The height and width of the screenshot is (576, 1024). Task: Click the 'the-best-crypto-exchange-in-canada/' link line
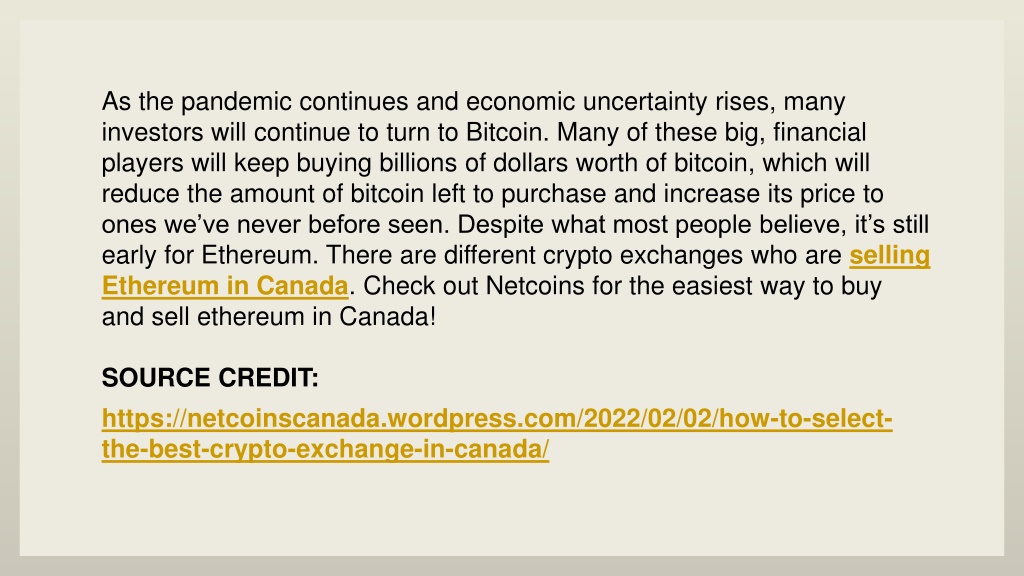point(325,449)
